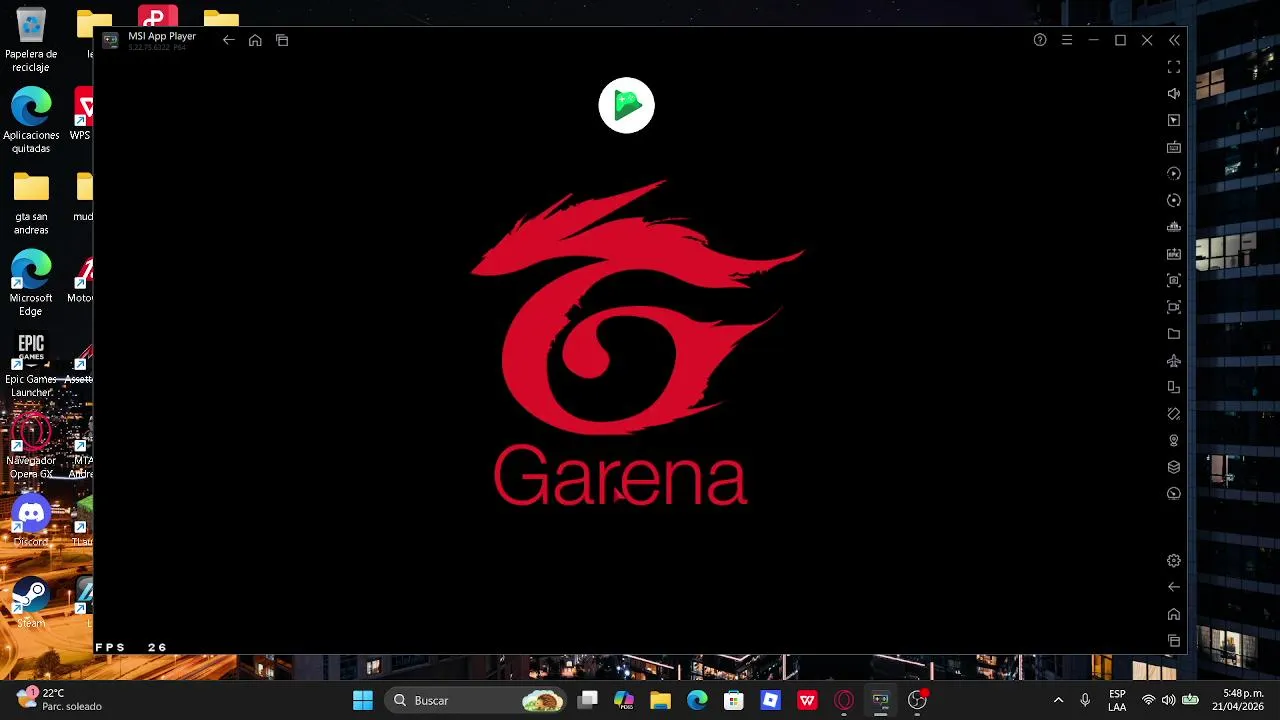1280x720 pixels.
Task: Go to home via title bar house icon
Action: (255, 40)
